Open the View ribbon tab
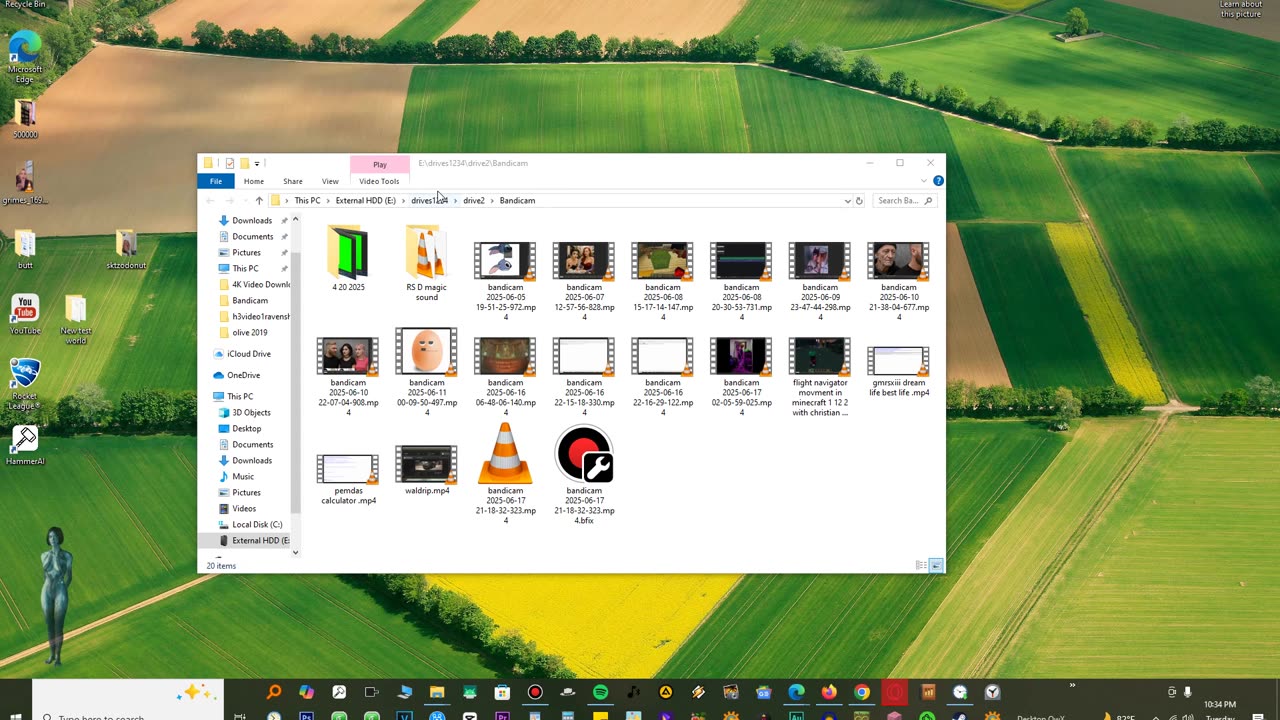 330,181
